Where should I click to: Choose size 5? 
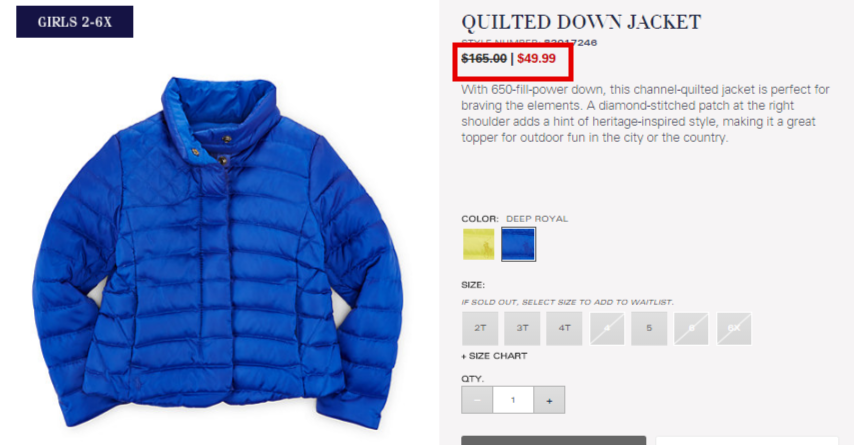point(649,328)
